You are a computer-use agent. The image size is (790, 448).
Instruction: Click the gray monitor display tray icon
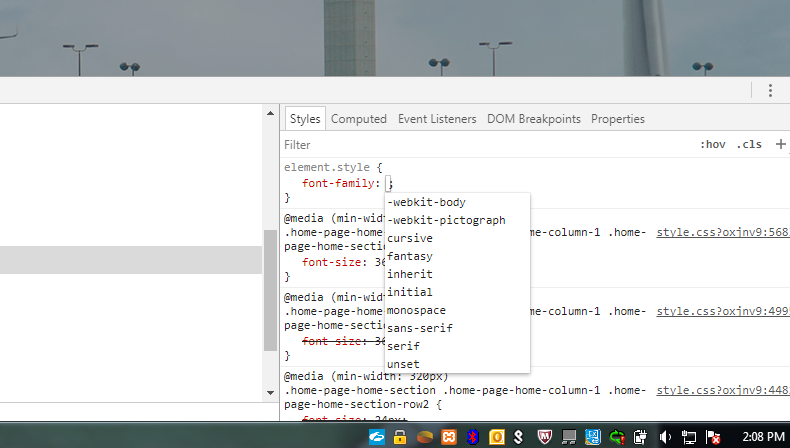[x=569, y=437]
